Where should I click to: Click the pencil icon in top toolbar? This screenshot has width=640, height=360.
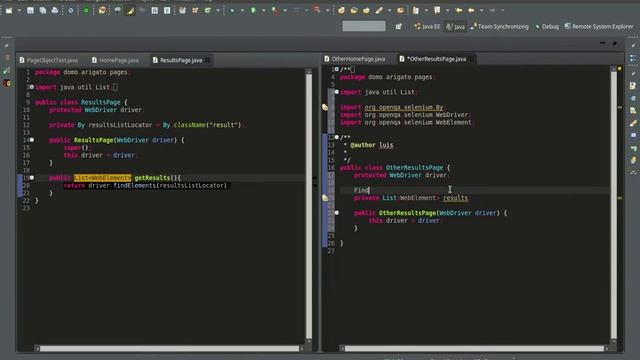[379, 10]
